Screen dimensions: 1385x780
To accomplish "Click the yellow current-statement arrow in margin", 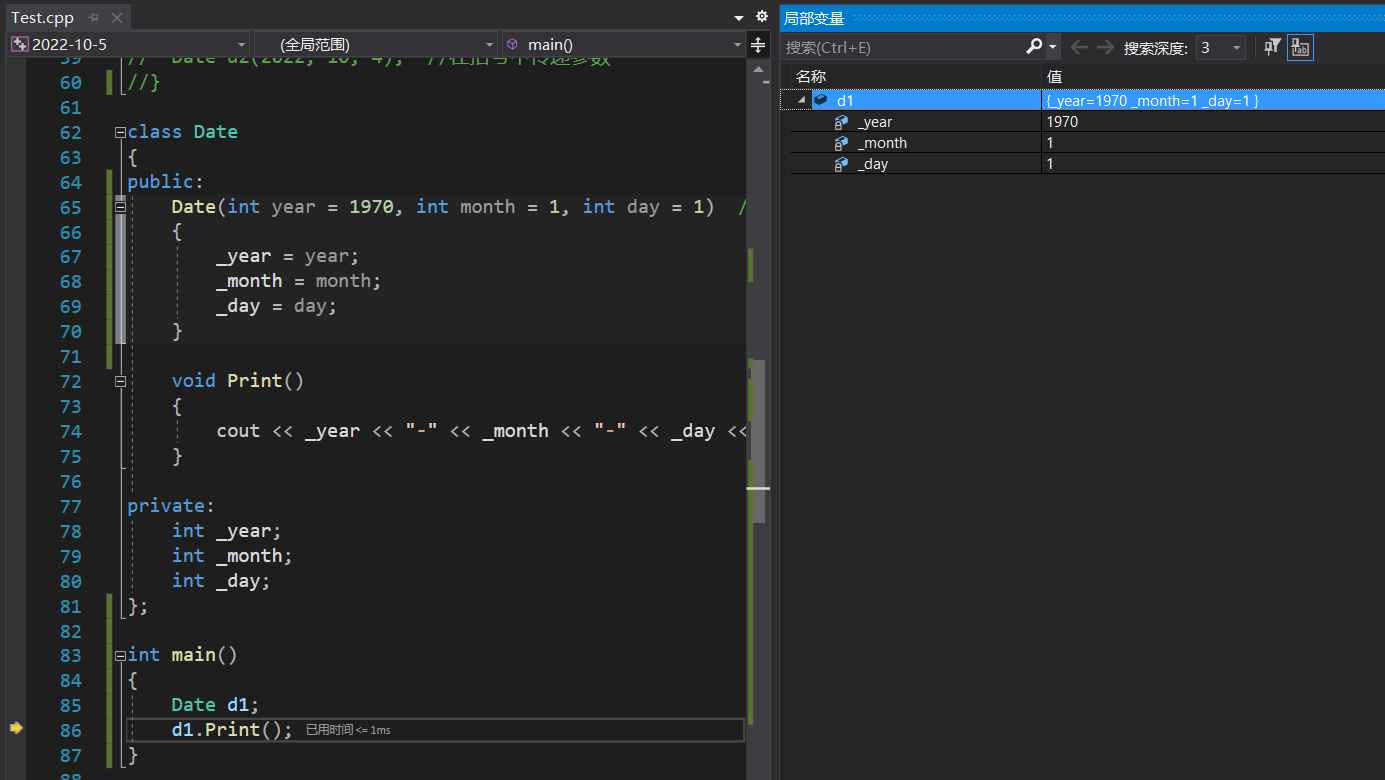I will coord(16,729).
